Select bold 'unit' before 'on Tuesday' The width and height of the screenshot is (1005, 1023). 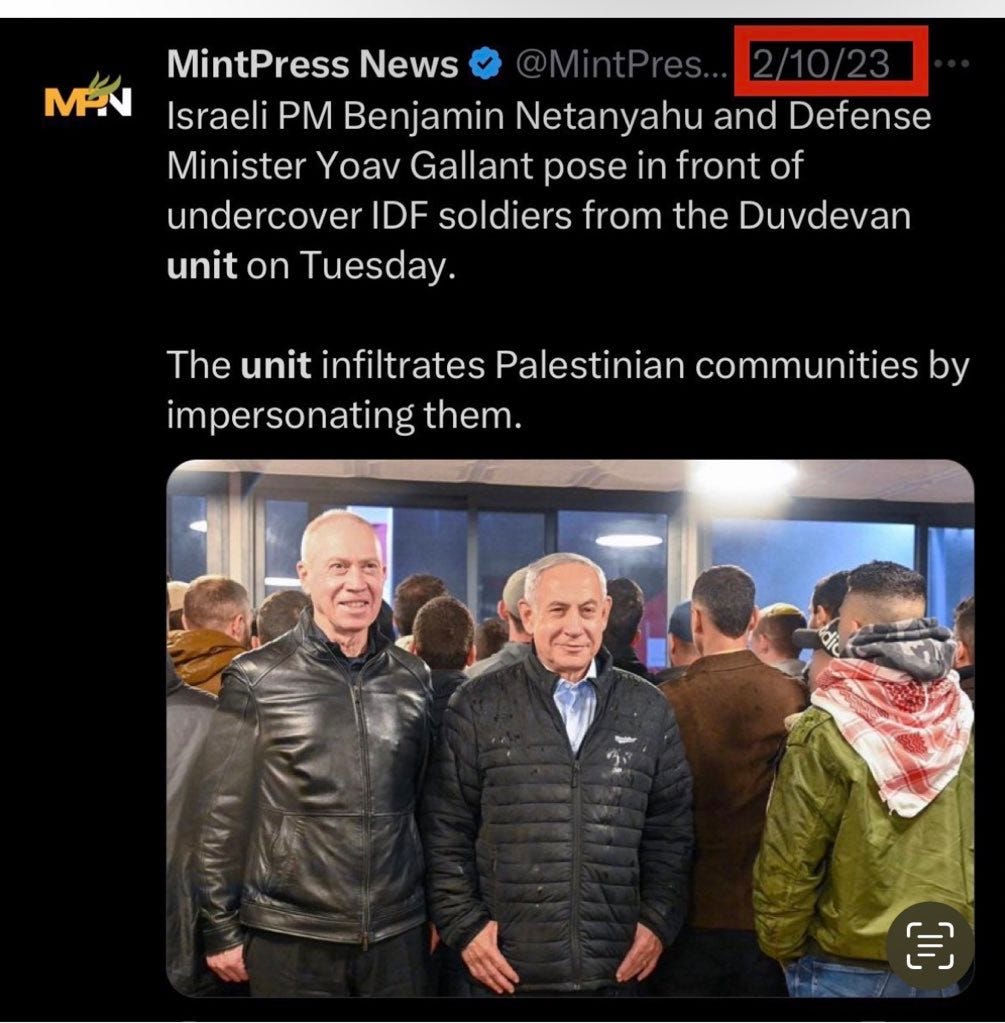[202, 265]
